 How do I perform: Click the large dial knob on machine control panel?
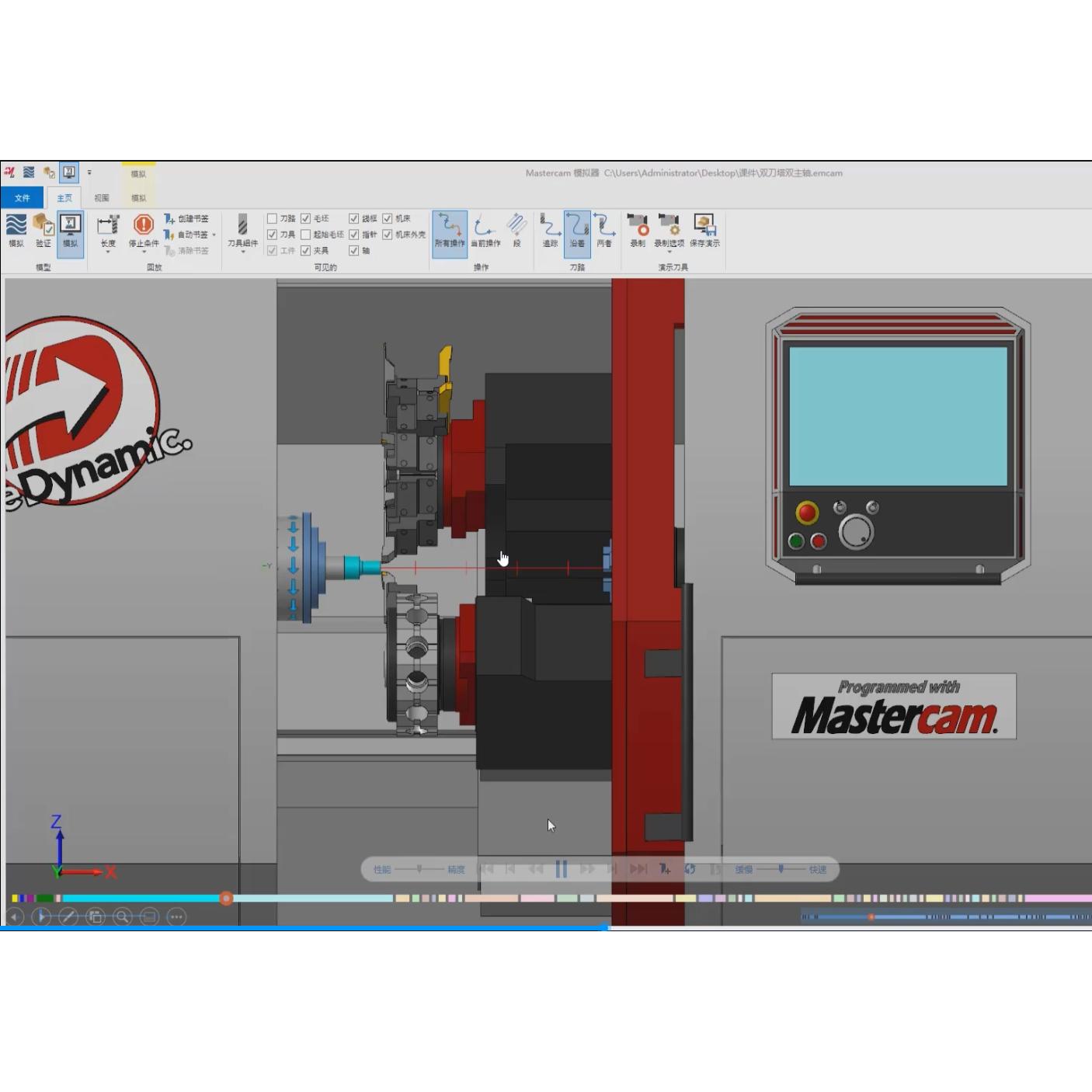(856, 532)
